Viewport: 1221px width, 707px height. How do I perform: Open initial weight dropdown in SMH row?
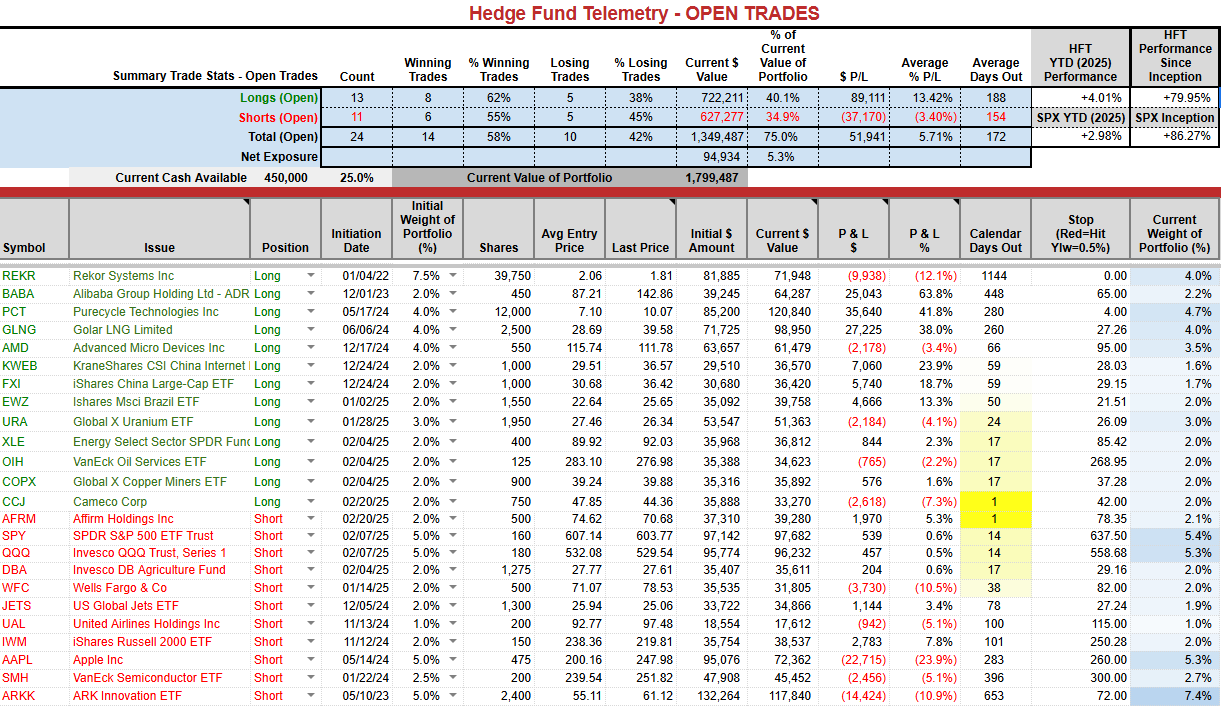click(454, 679)
